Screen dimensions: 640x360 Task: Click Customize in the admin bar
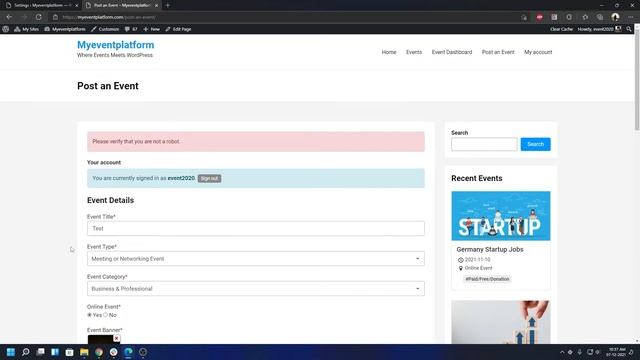(x=105, y=29)
